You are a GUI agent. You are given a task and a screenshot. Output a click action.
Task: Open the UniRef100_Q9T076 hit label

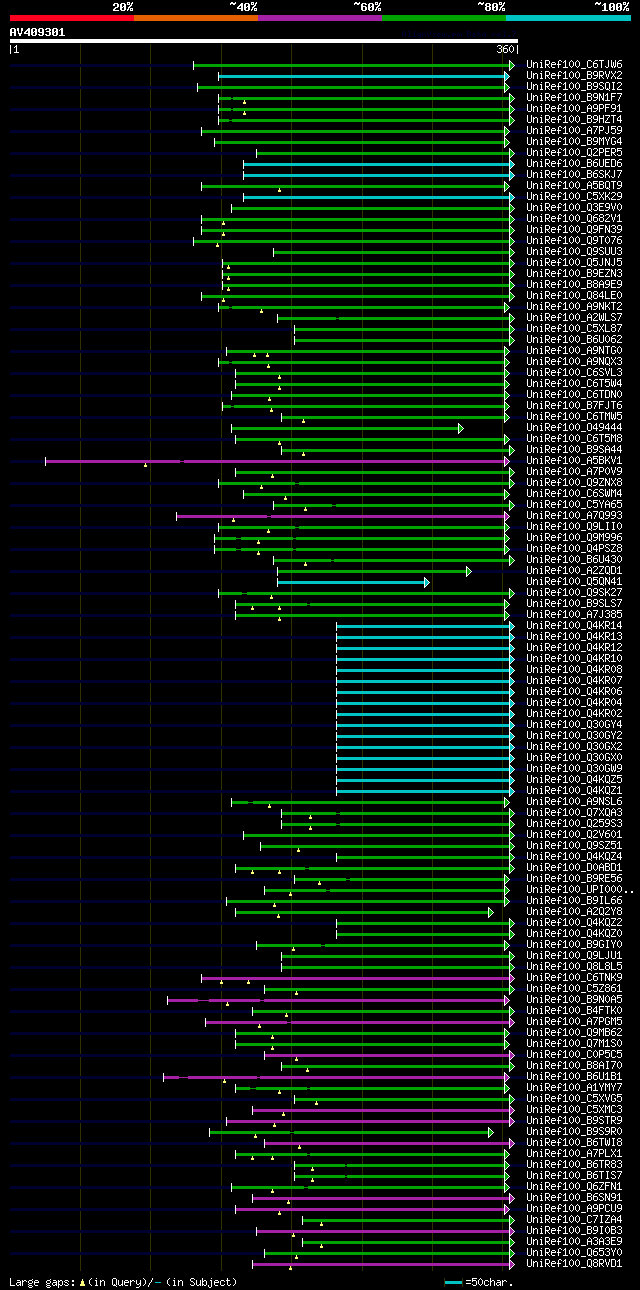(x=573, y=241)
